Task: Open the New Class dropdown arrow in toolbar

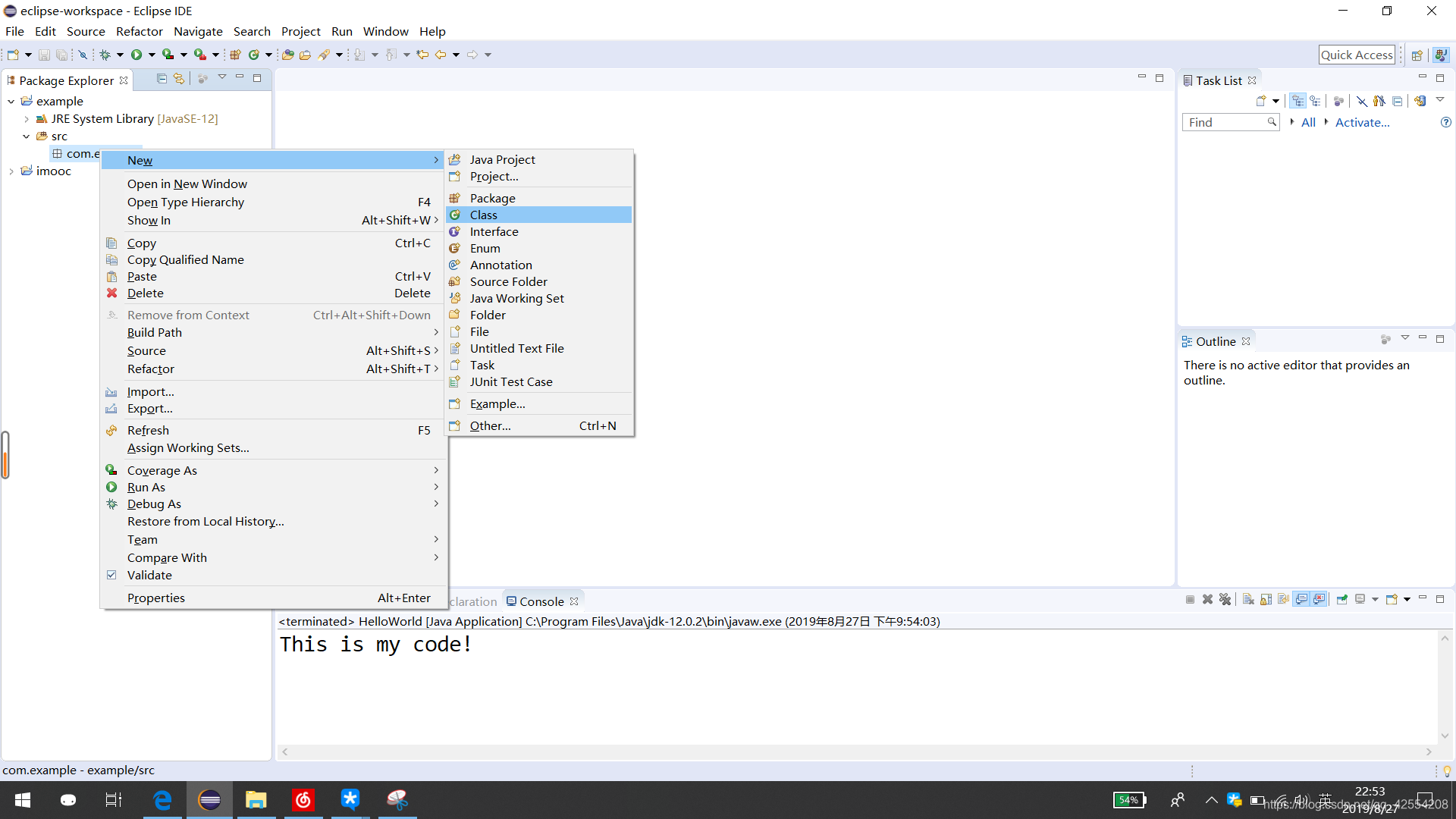Action: click(x=268, y=55)
